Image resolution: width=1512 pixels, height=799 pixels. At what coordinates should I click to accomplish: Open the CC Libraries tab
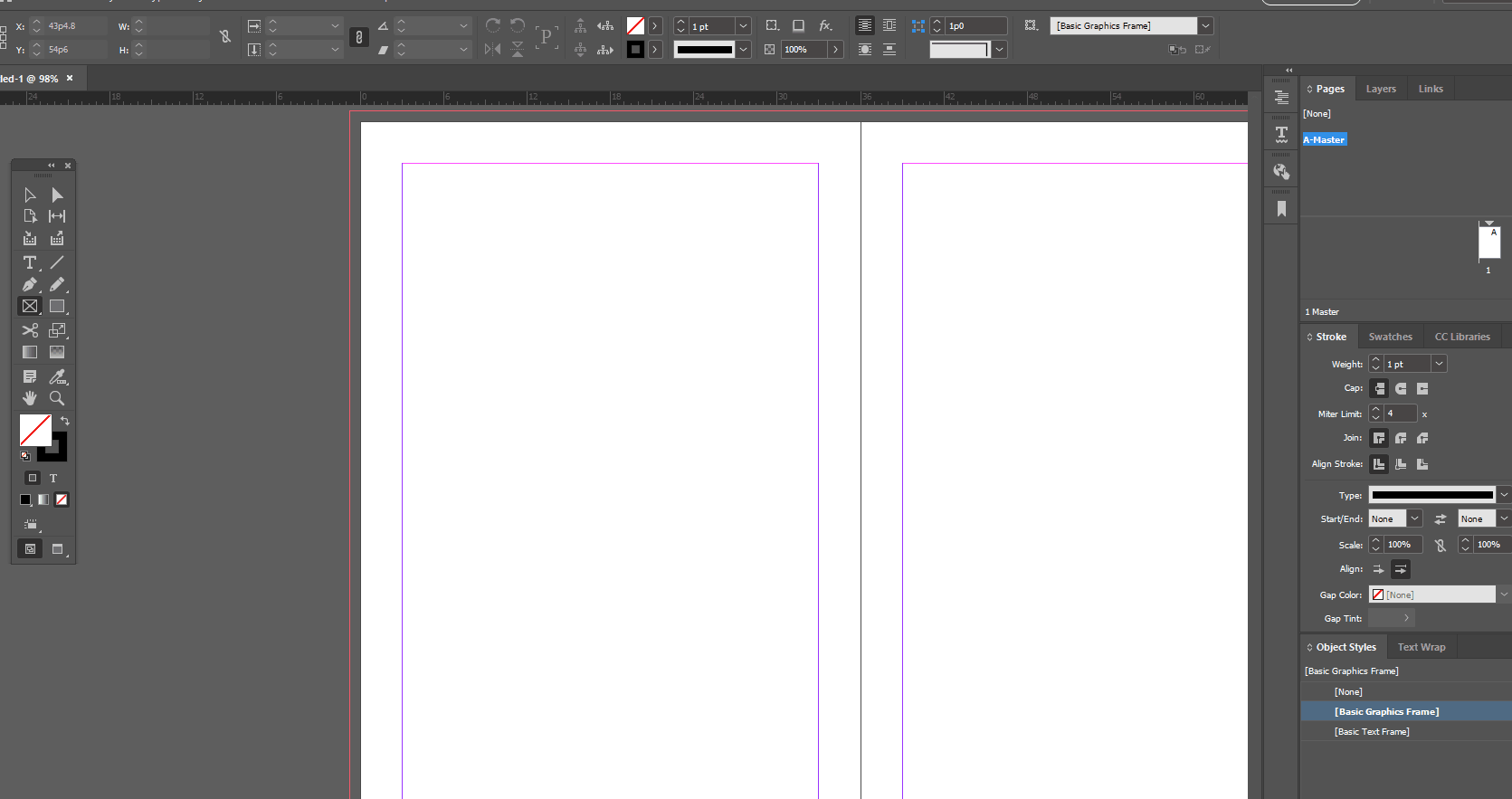click(1462, 337)
